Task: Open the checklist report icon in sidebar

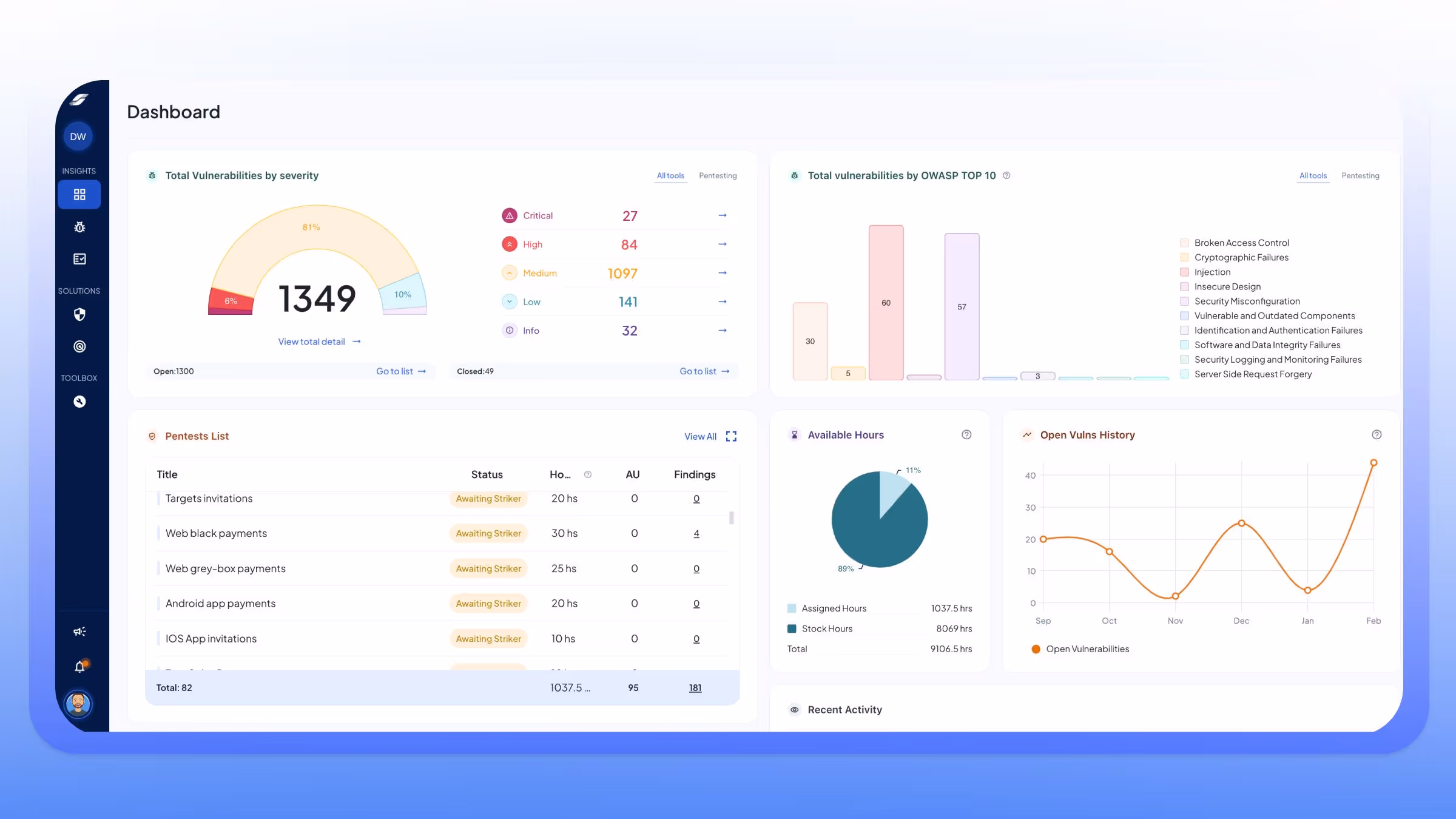Action: click(79, 259)
